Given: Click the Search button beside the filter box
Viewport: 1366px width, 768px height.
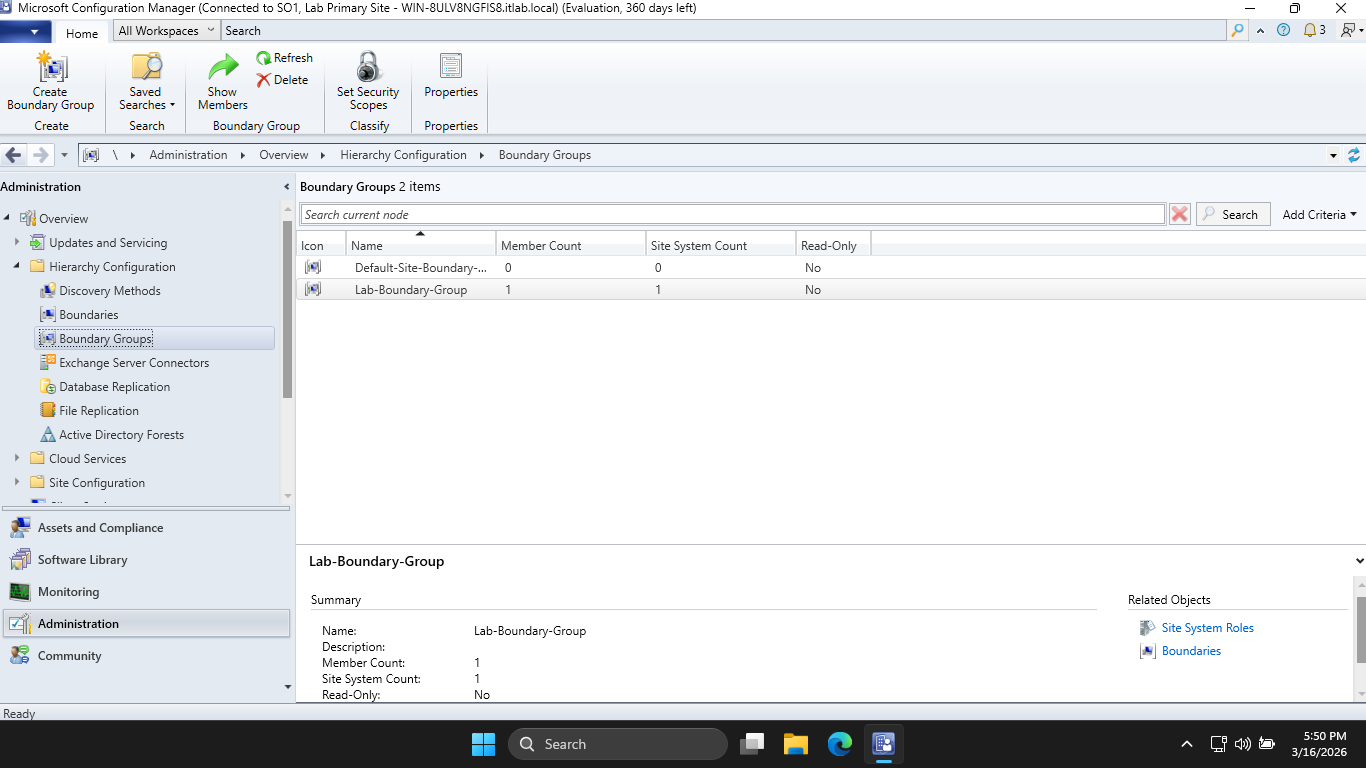Looking at the screenshot, I should pyautogui.click(x=1233, y=214).
